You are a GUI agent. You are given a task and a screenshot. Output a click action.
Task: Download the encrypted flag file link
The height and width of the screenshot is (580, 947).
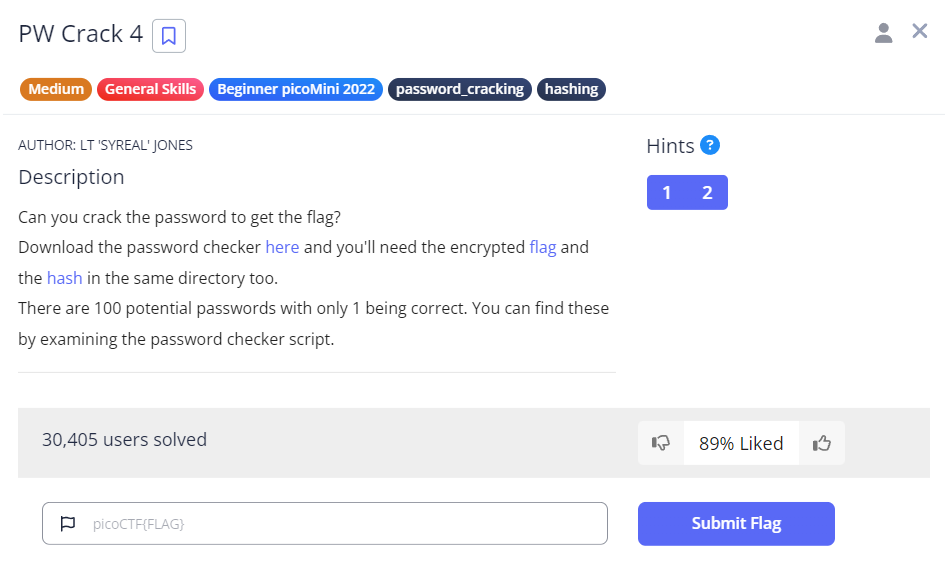(543, 247)
